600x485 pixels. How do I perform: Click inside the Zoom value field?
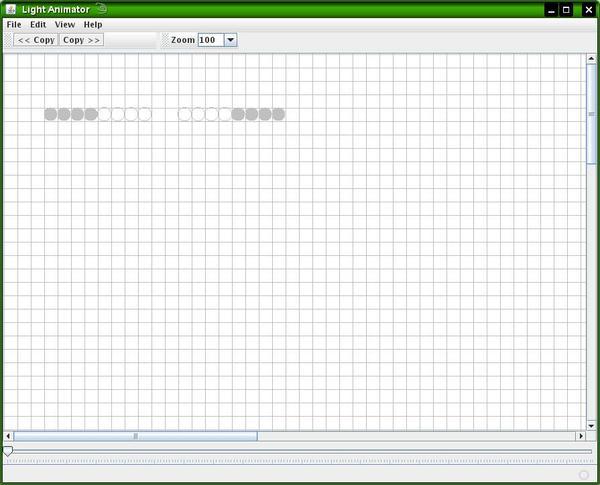click(210, 40)
